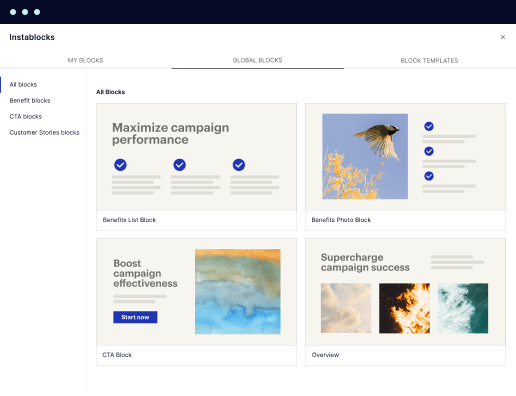The height and width of the screenshot is (396, 516).
Task: Pick the Benefits Photo Block preview
Action: [x=405, y=157]
